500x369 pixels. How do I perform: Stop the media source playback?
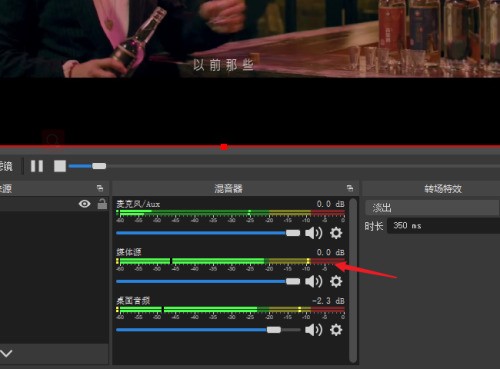60,166
